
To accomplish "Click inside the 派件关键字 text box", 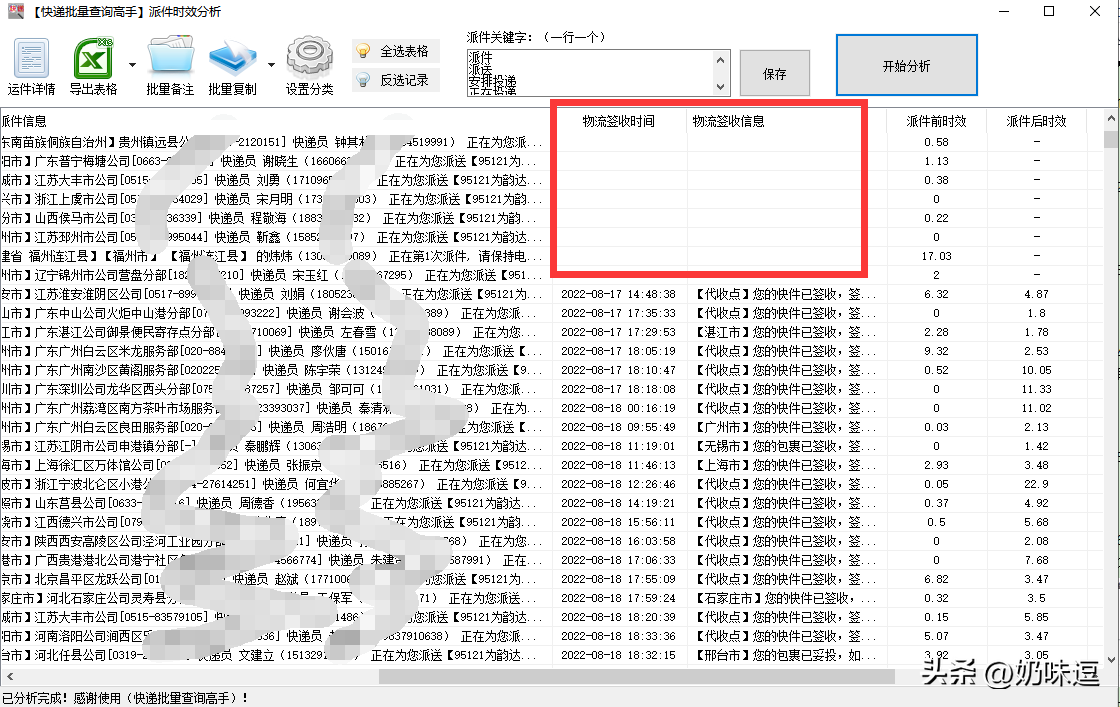I will point(590,73).
